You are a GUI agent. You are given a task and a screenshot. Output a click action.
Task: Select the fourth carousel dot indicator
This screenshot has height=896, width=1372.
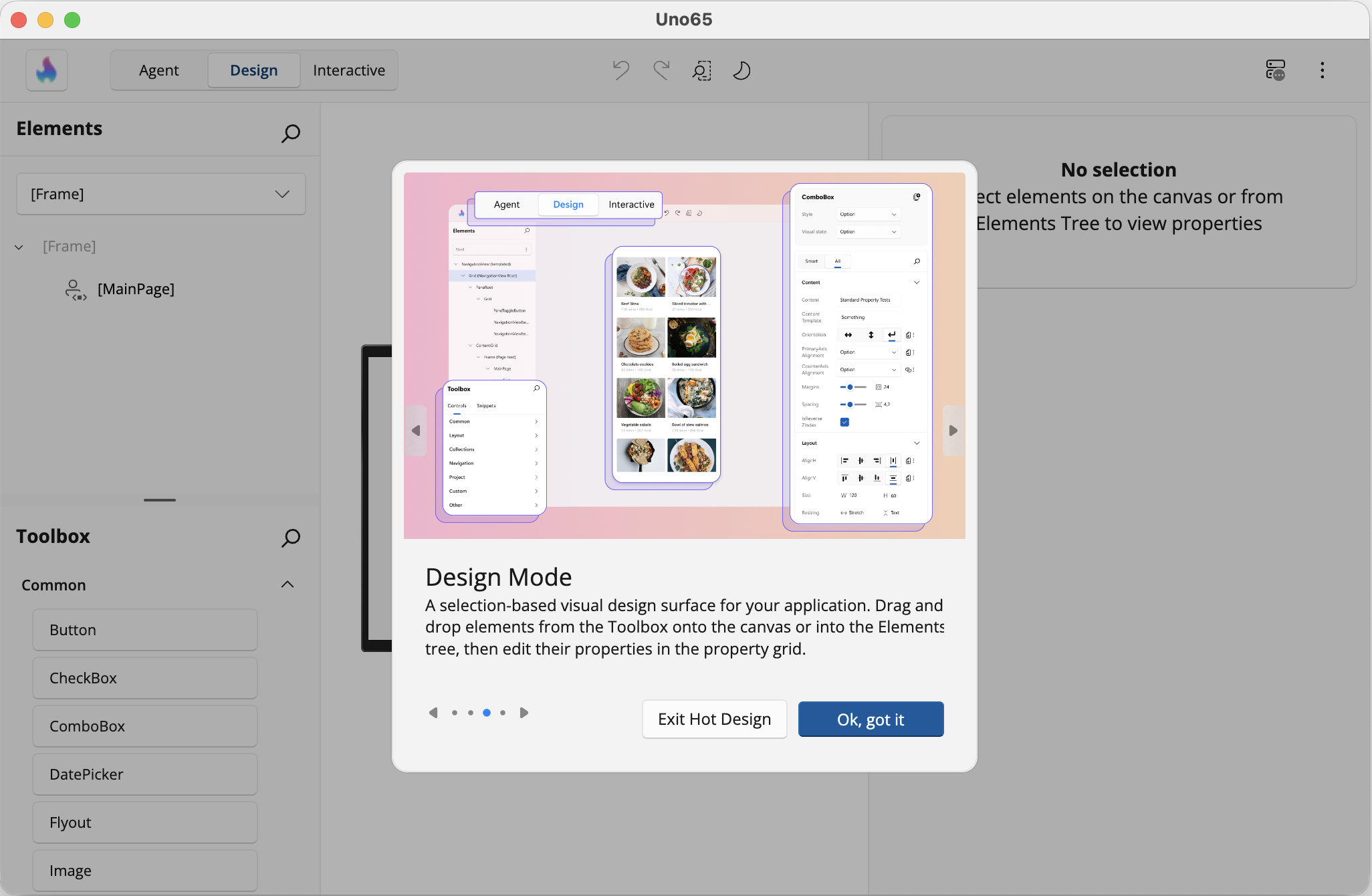[x=503, y=713]
